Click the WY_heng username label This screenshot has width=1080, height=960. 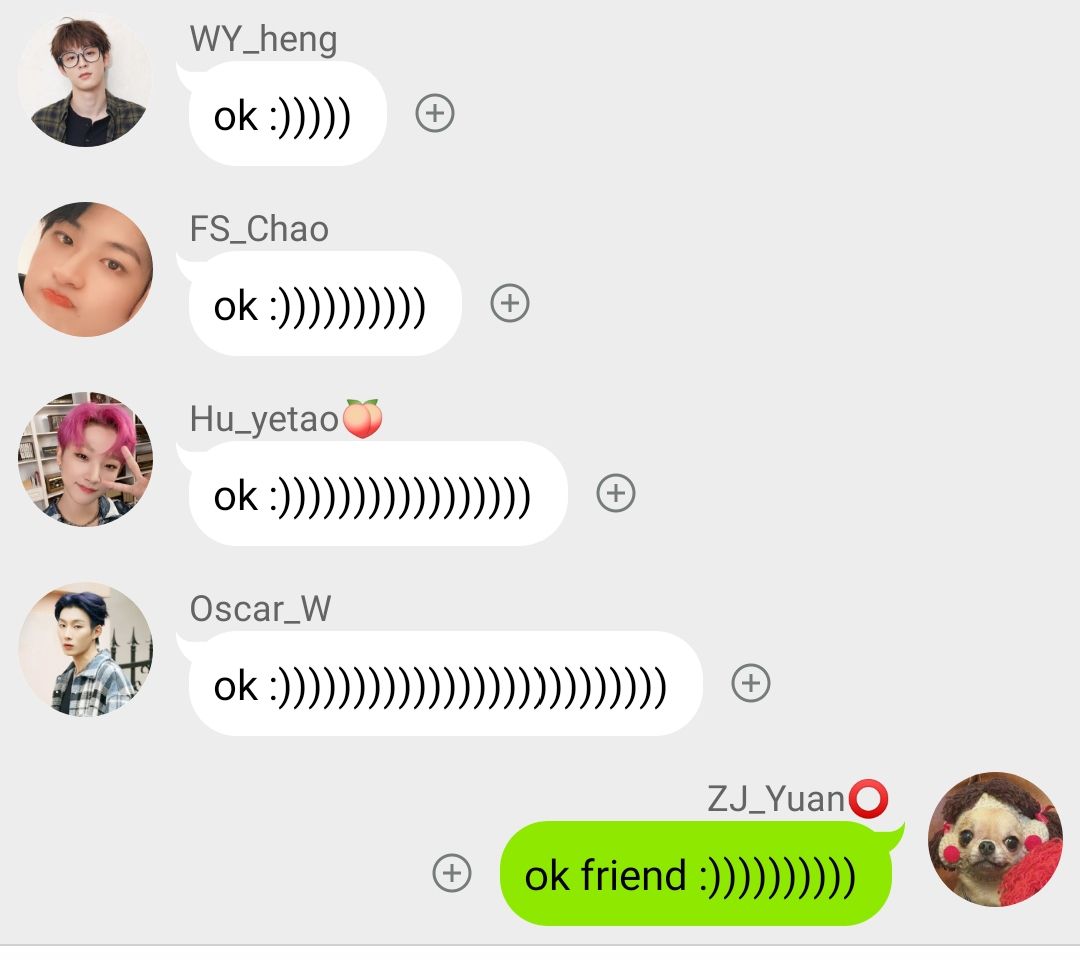(x=264, y=39)
